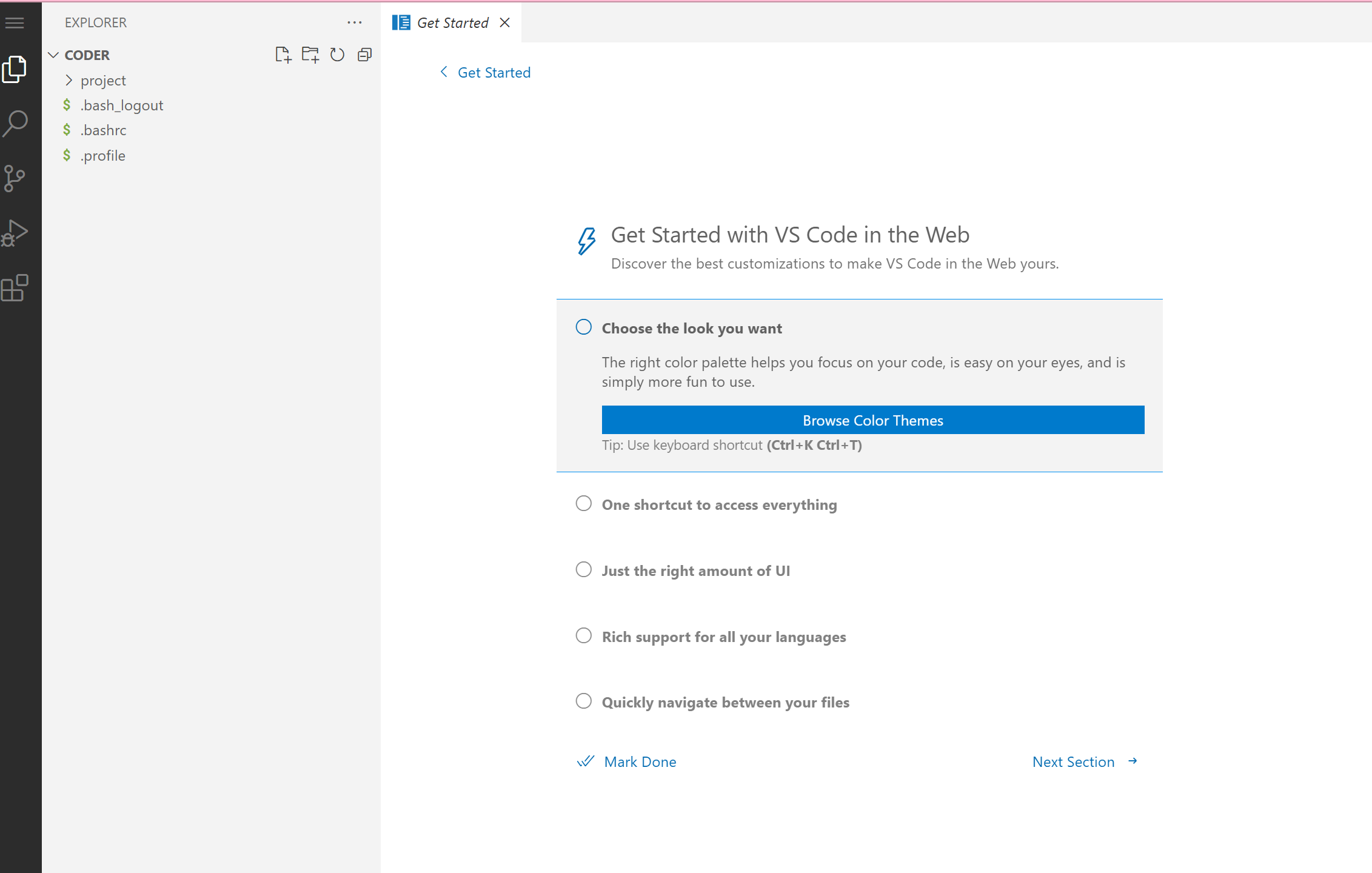Switch to the Get Started tab

click(452, 22)
